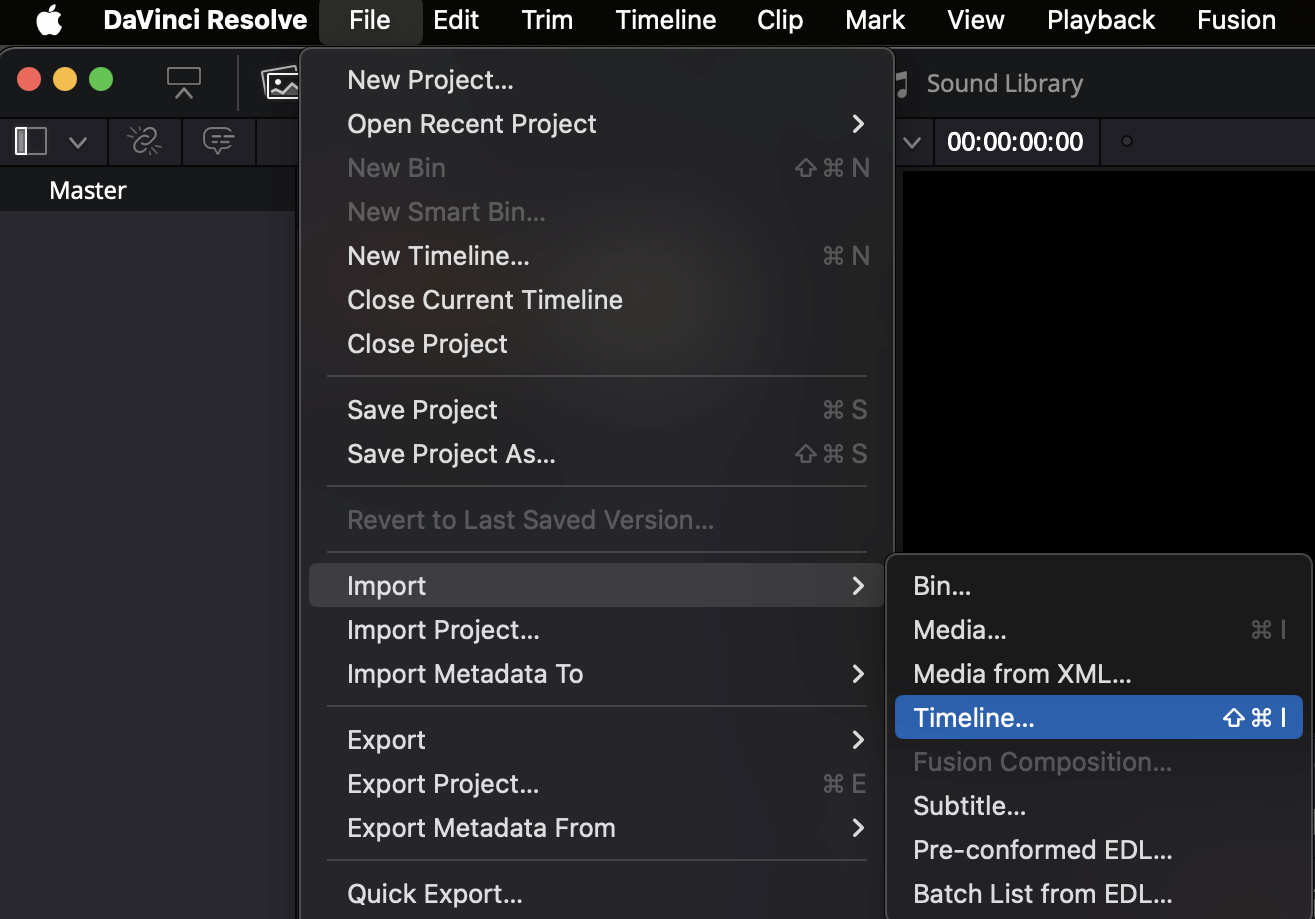
Task: Select Close Current Timeline
Action: [x=596, y=300]
